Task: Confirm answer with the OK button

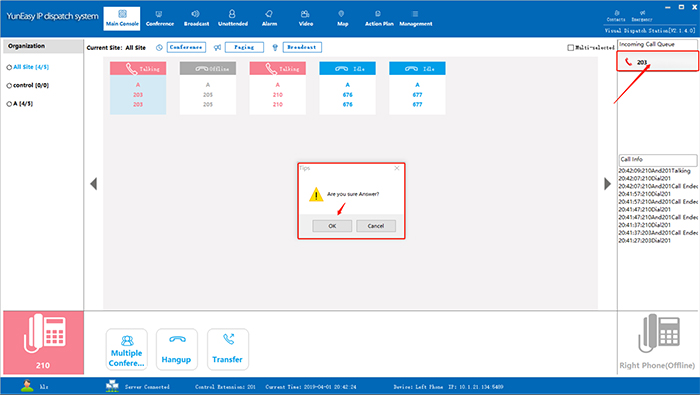Action: click(332, 226)
